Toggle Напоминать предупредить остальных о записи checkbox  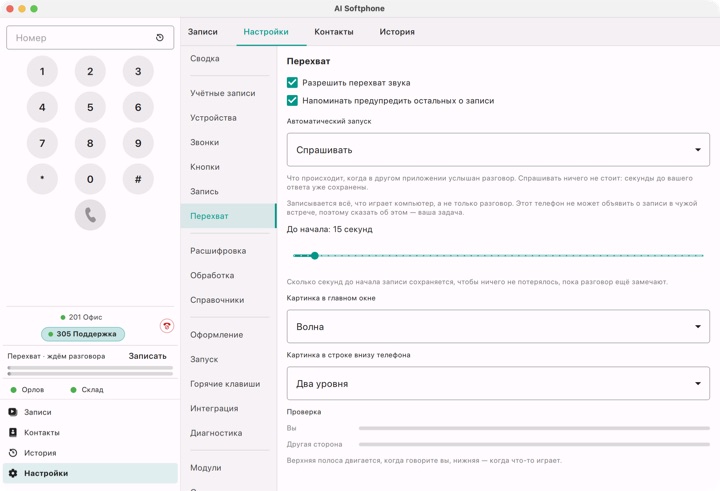pyautogui.click(x=292, y=101)
